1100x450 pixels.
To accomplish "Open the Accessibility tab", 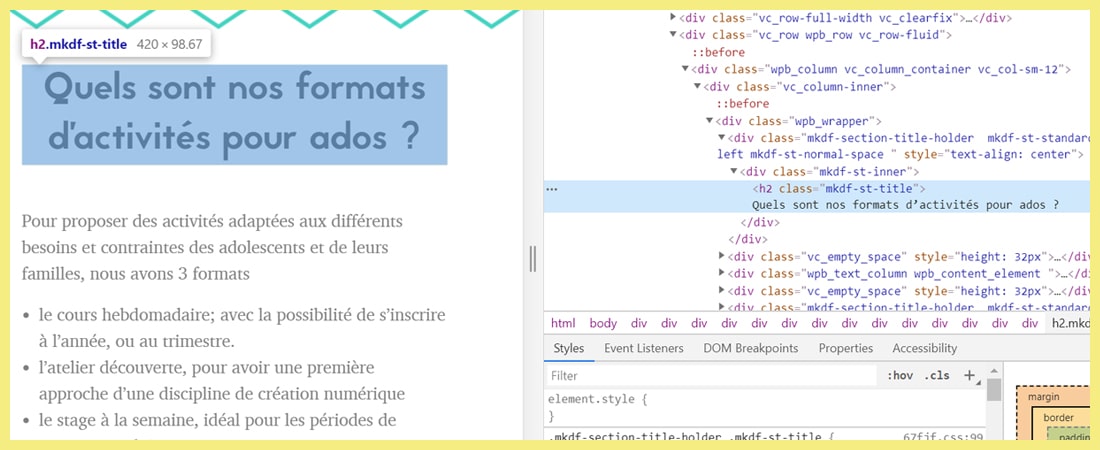I will click(x=924, y=348).
